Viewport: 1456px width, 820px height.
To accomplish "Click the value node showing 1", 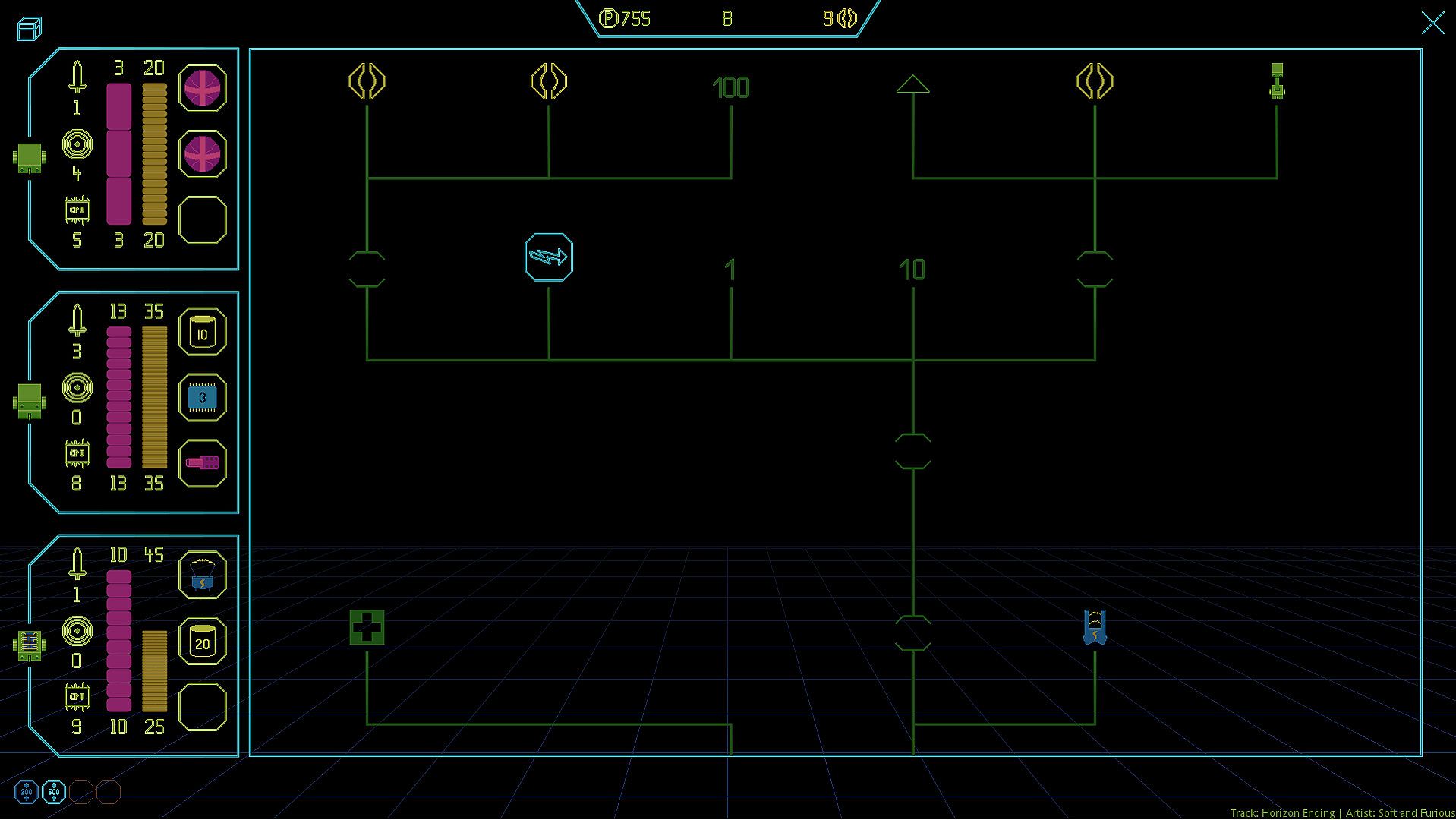I will pos(730,270).
